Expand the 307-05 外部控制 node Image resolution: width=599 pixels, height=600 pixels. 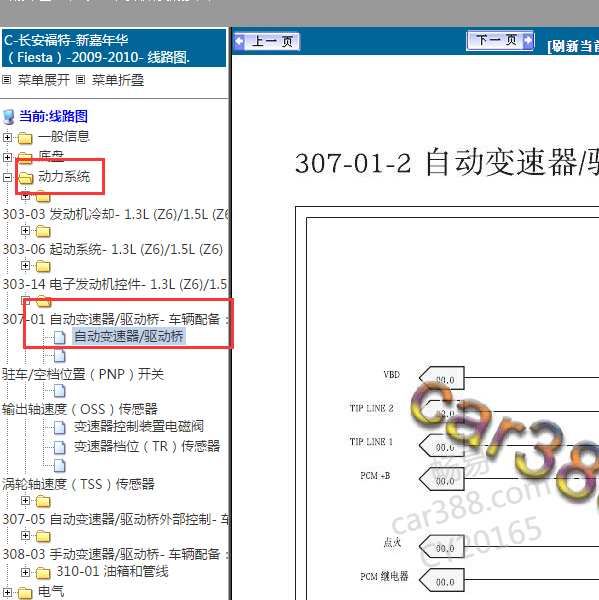(x=25, y=500)
